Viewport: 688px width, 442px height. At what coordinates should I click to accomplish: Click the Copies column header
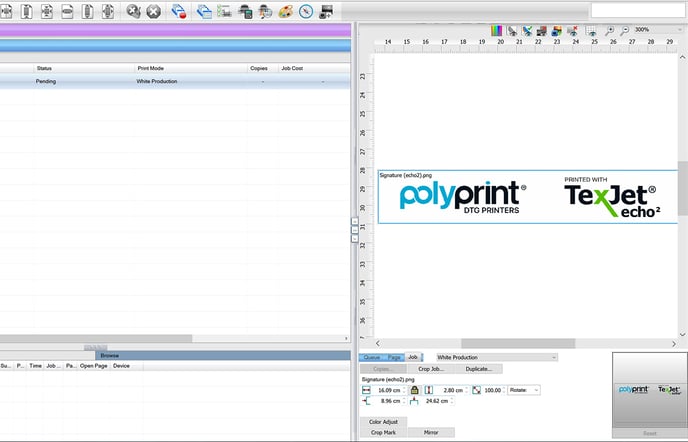(x=263, y=68)
